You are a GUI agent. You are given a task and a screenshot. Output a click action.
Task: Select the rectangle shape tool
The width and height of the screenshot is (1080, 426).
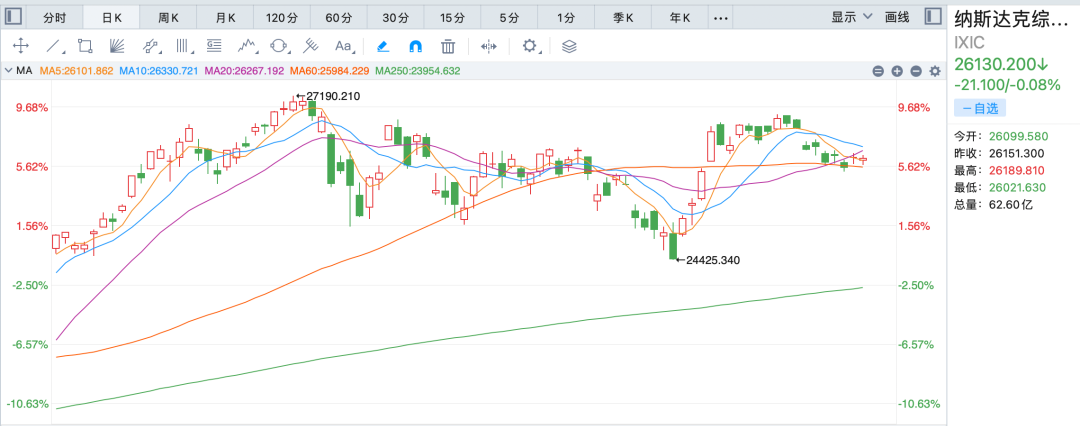[x=85, y=47]
